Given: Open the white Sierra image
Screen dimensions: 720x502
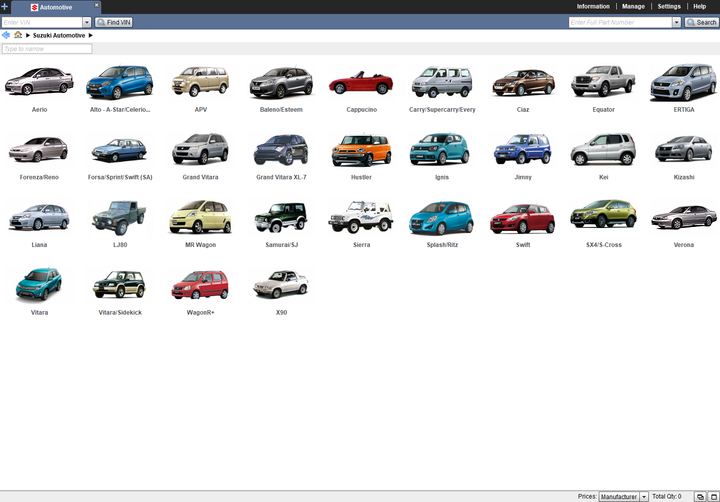Looking at the screenshot, I should 361,216.
